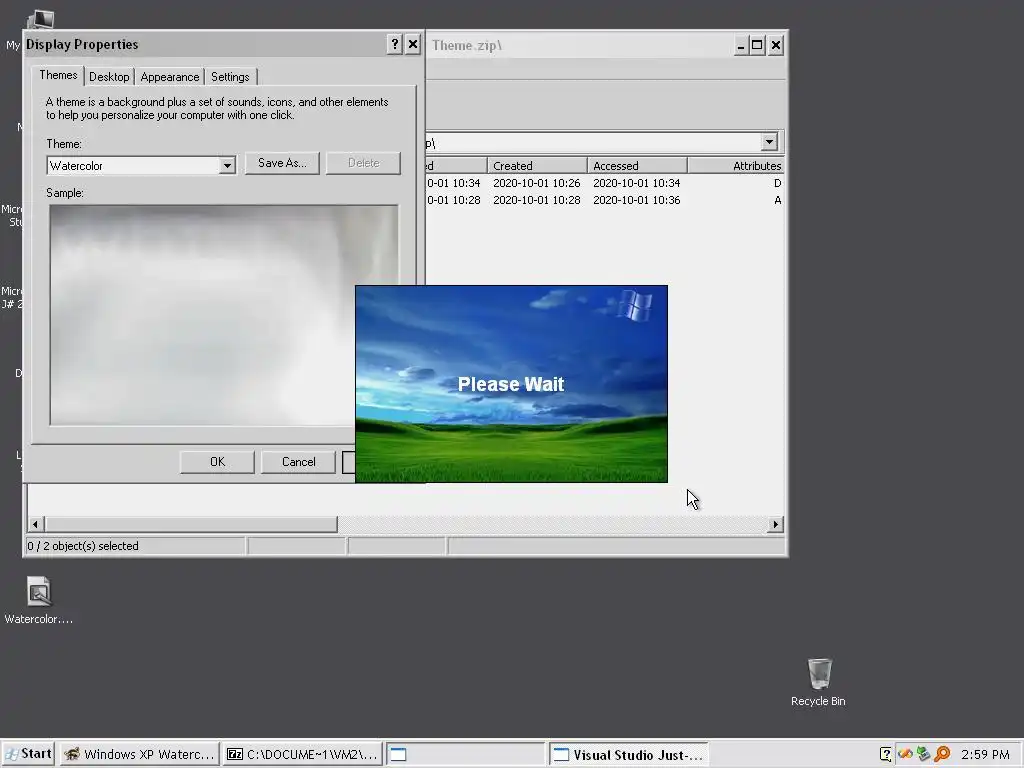Click the Please Wait splash screen

[x=511, y=384]
